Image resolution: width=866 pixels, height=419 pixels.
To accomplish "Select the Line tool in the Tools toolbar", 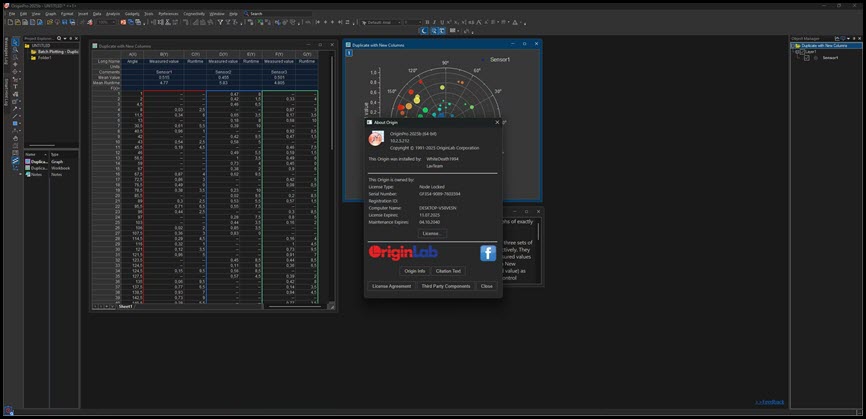I will tap(15, 116).
